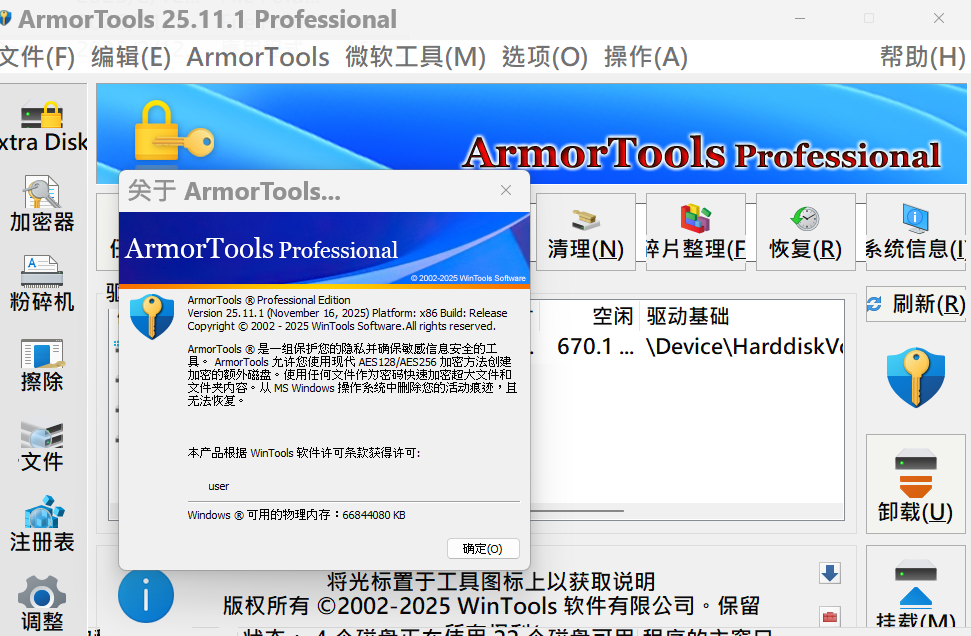The image size is (971, 636).
Task: Select the 擦除 wipe tool
Action: coord(42,364)
